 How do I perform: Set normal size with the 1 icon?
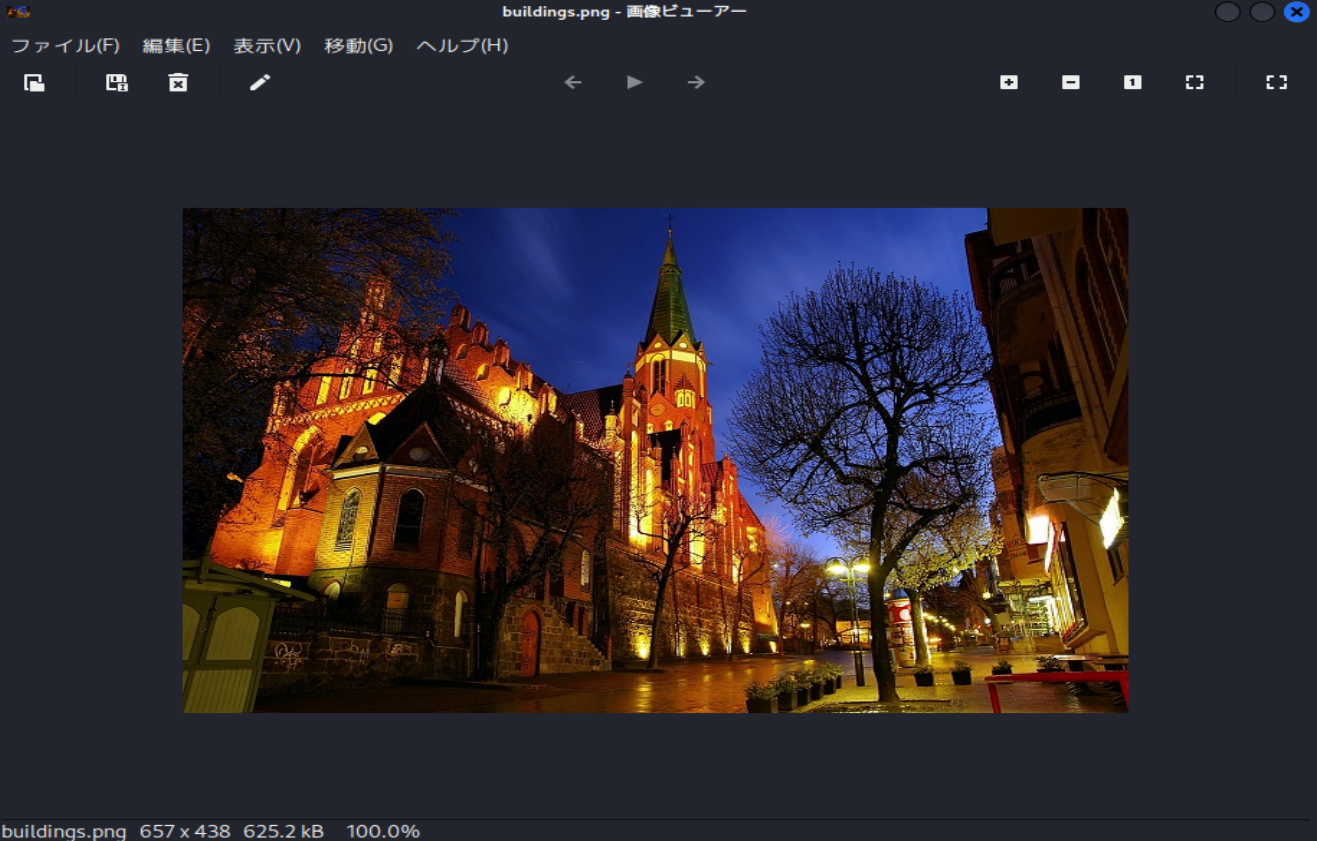(x=1132, y=83)
